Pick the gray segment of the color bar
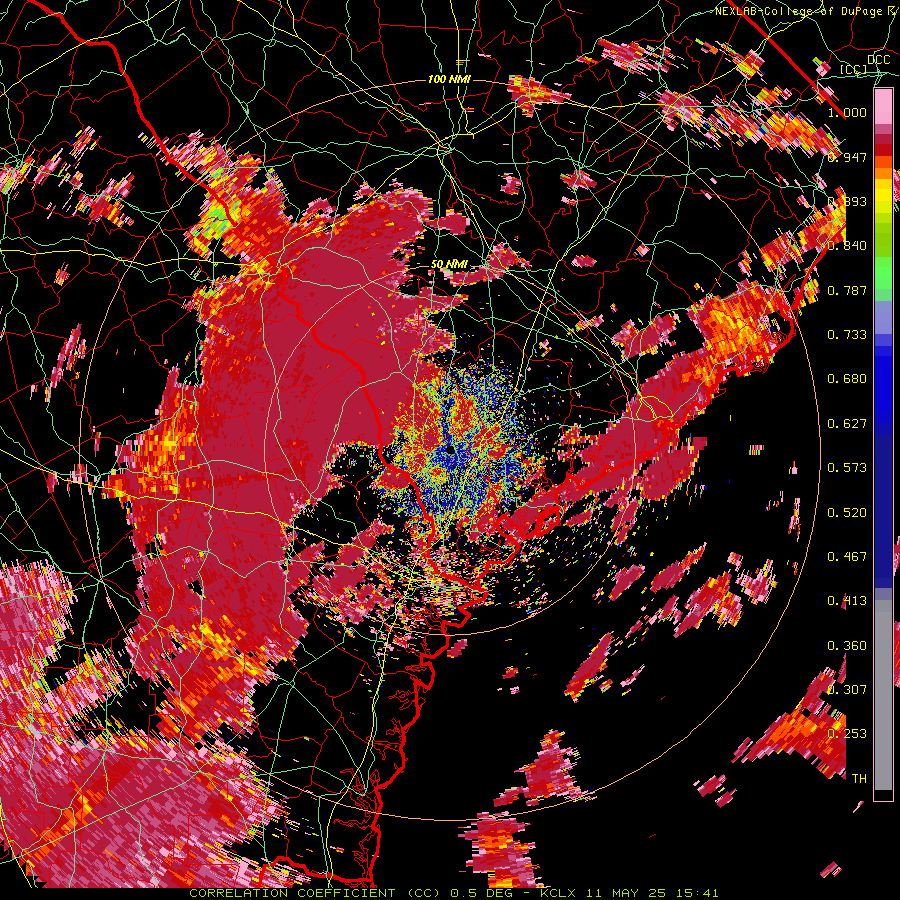This screenshot has width=900, height=900. (x=883, y=695)
